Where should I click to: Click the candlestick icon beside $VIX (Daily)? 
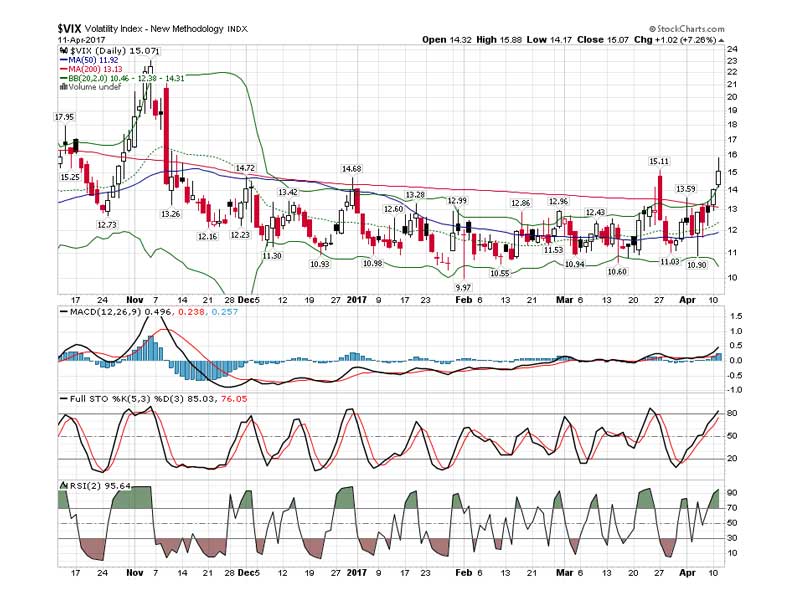click(64, 50)
